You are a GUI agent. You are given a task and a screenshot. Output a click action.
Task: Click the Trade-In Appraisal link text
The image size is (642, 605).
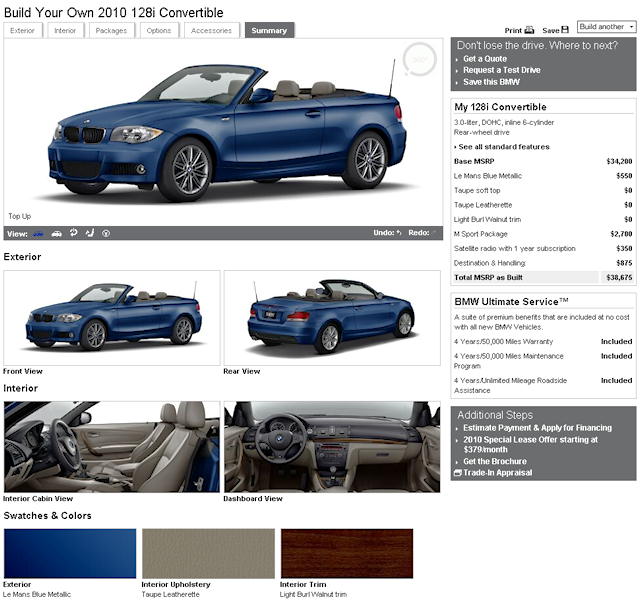[497, 473]
